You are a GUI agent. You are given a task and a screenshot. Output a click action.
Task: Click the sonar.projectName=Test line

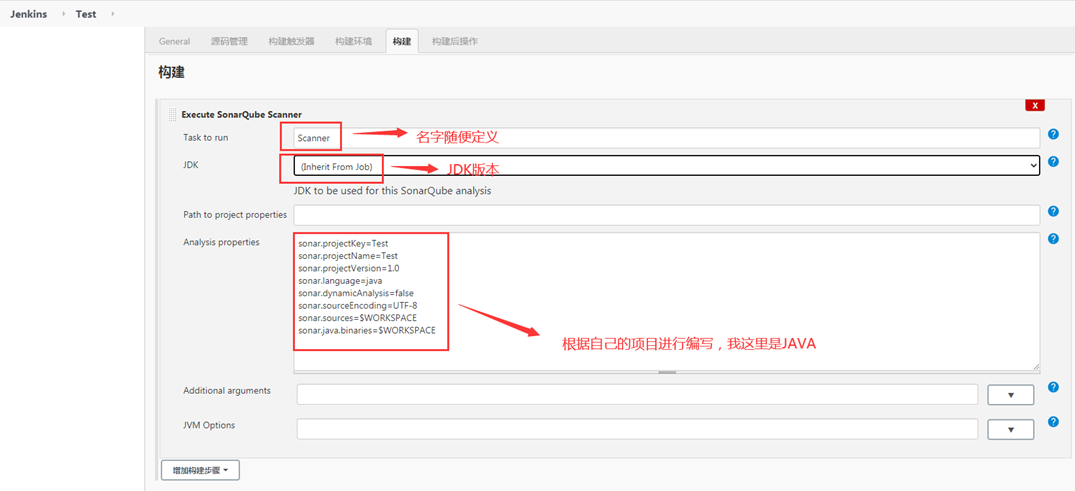348,256
